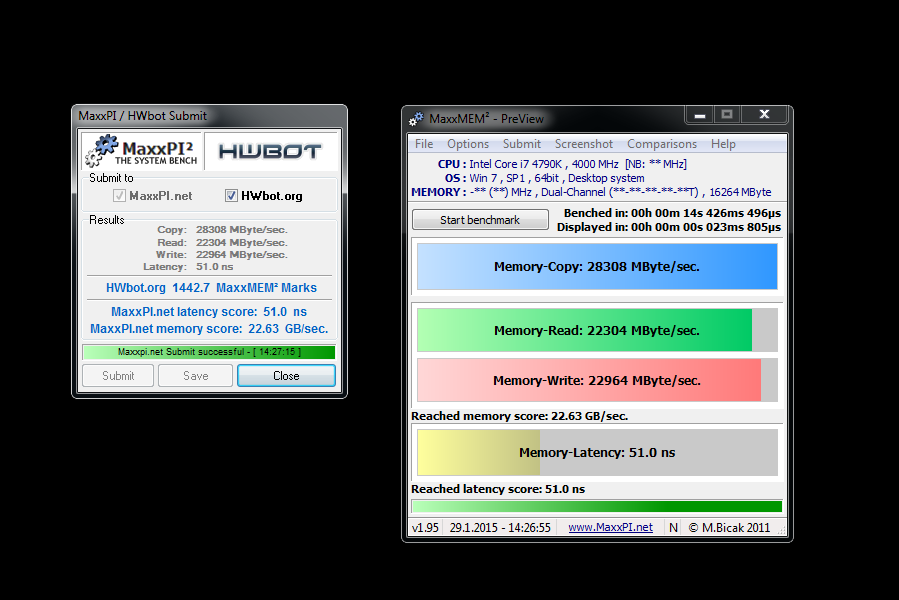Screen dimensions: 899x600
Task: Click the MaxxPI² system bench logo
Action: tap(142, 151)
